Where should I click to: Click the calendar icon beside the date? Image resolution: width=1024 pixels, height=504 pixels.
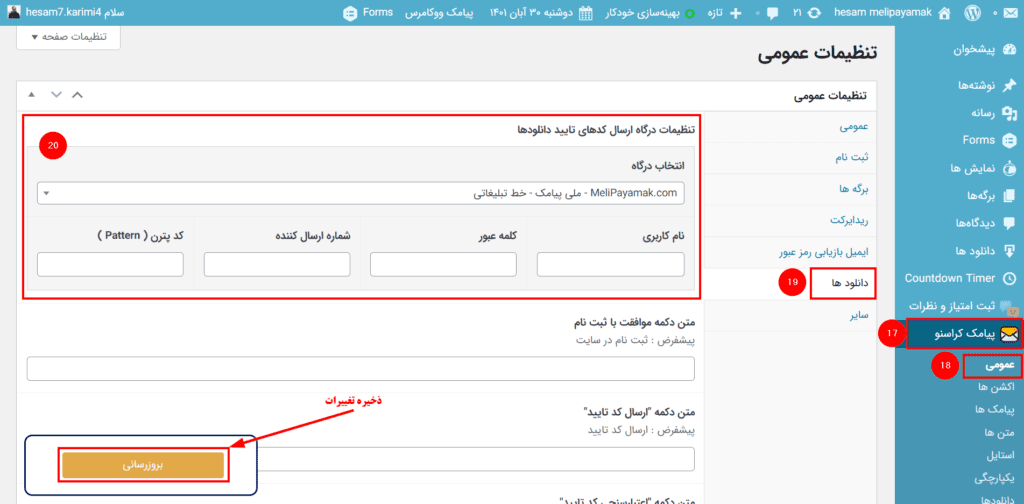click(586, 13)
